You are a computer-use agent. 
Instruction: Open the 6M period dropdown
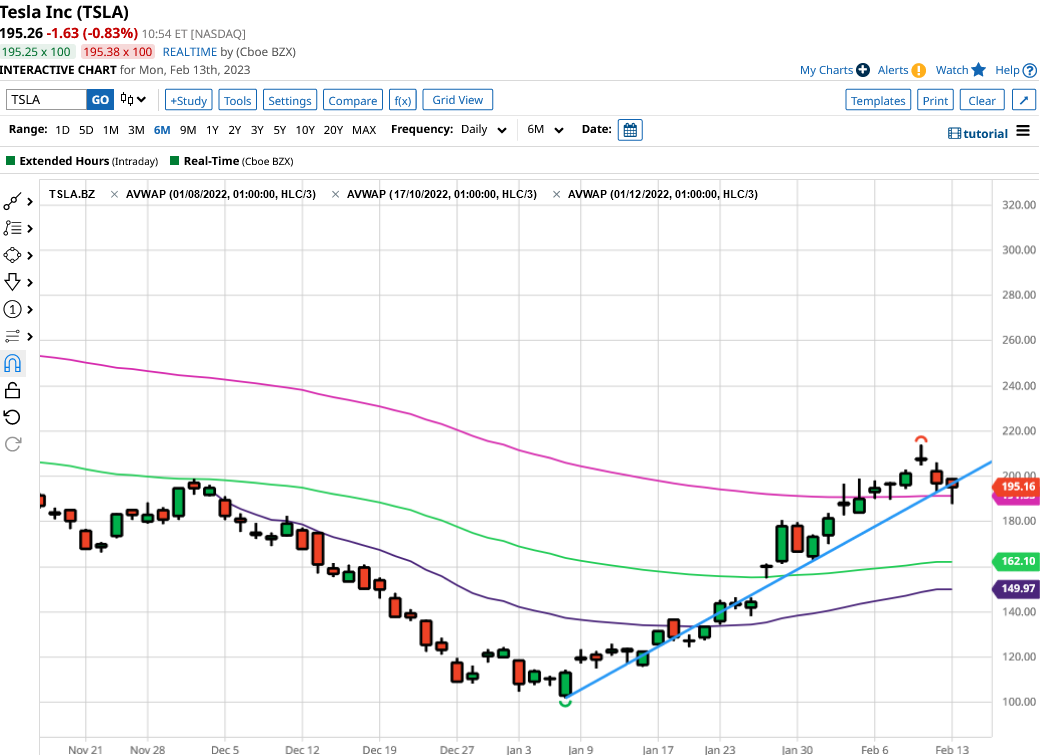[545, 130]
